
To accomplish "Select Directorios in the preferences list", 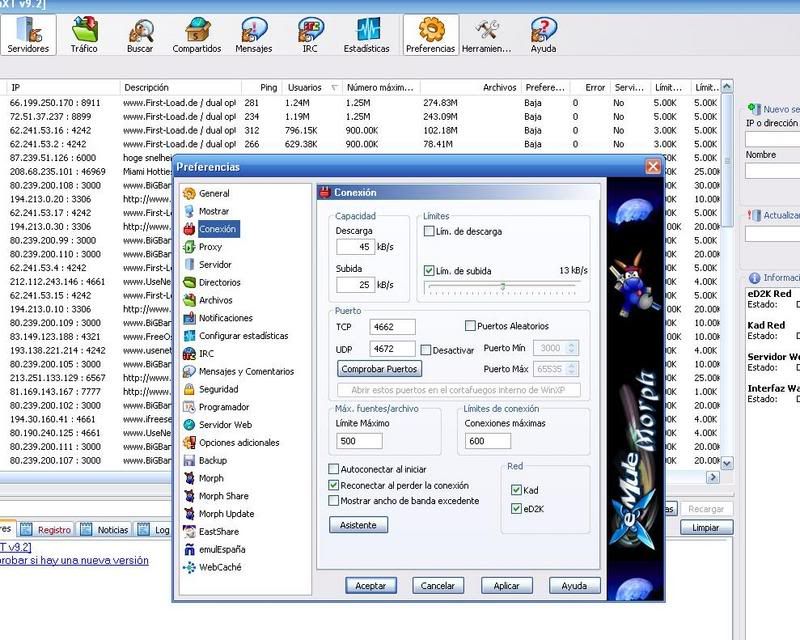I will click(x=212, y=282).
